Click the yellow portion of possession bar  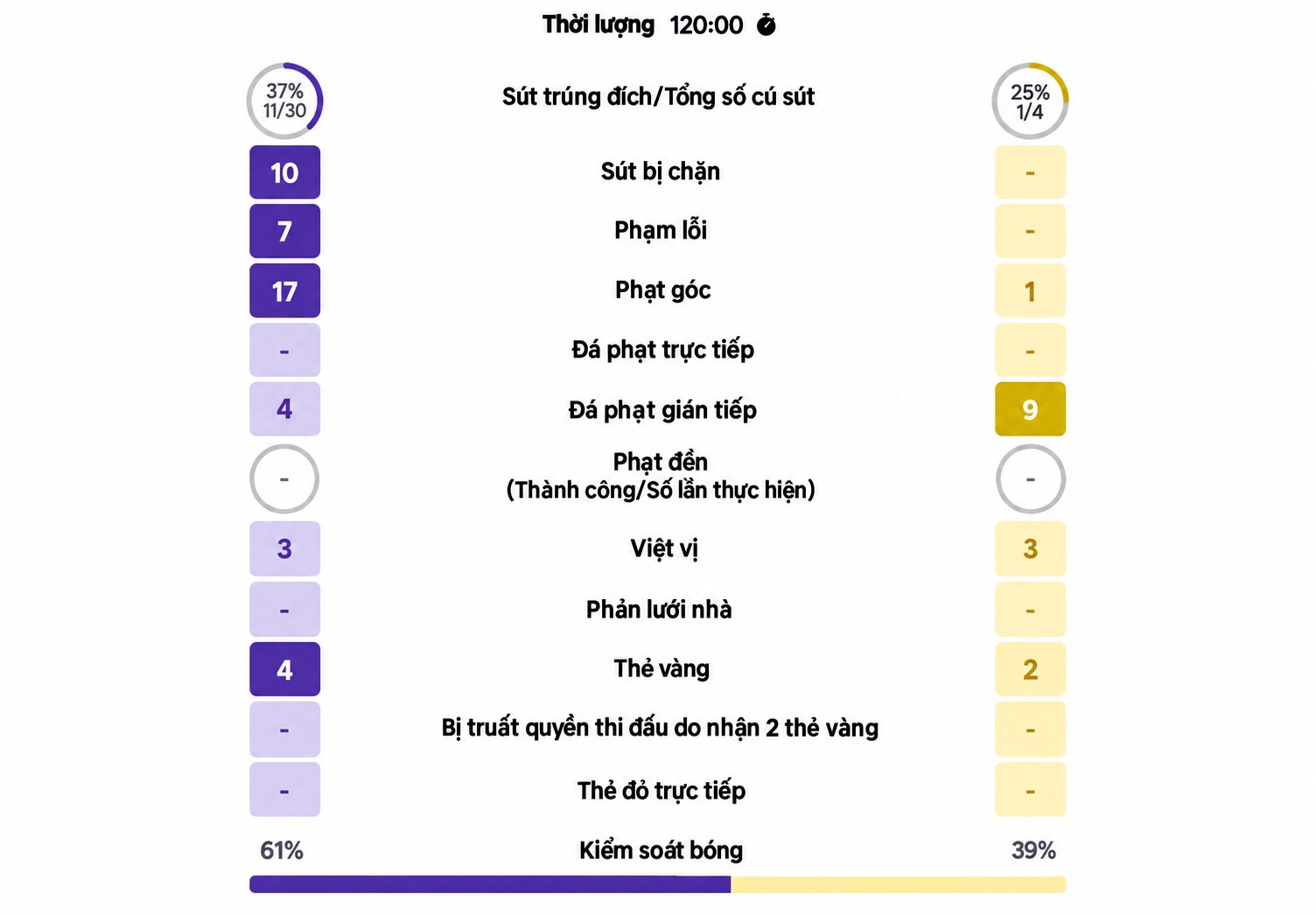(x=899, y=884)
